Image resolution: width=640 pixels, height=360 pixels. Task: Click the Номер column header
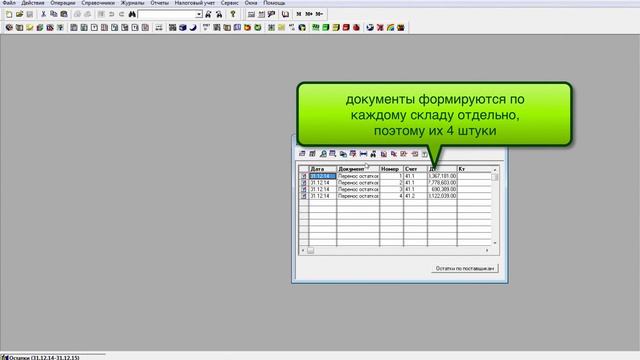tap(391, 169)
